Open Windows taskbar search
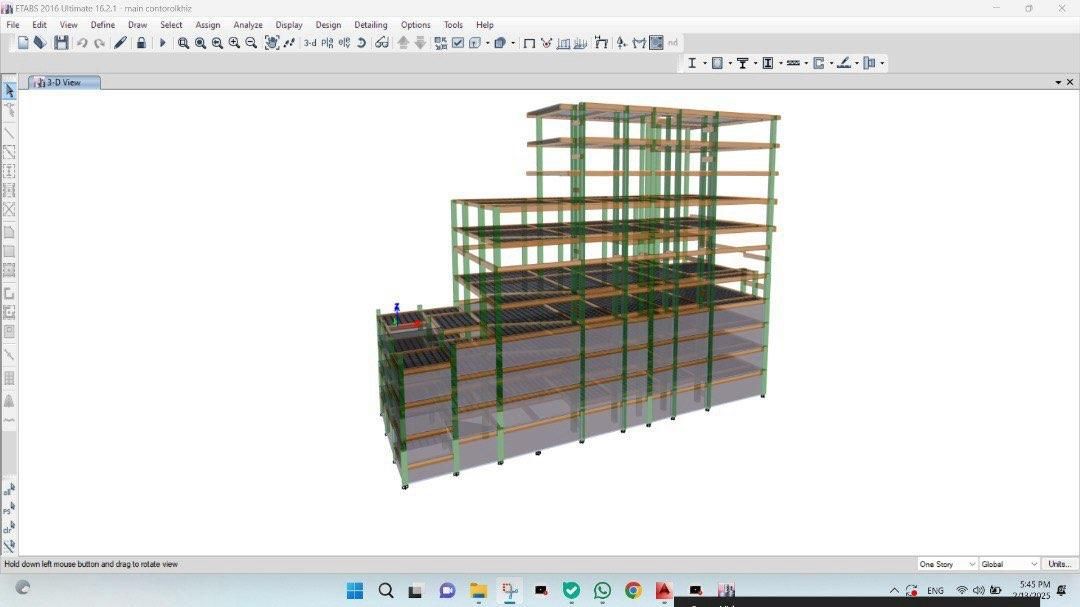Image resolution: width=1080 pixels, height=607 pixels. pyautogui.click(x=386, y=590)
